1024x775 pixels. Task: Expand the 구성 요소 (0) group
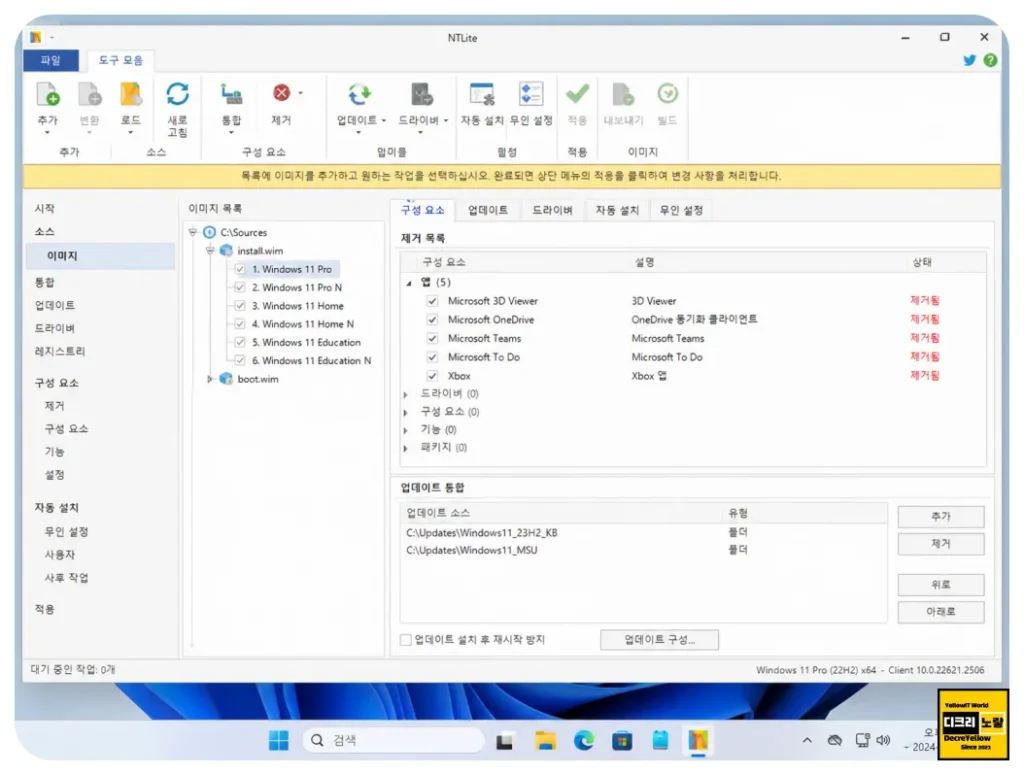pos(406,413)
